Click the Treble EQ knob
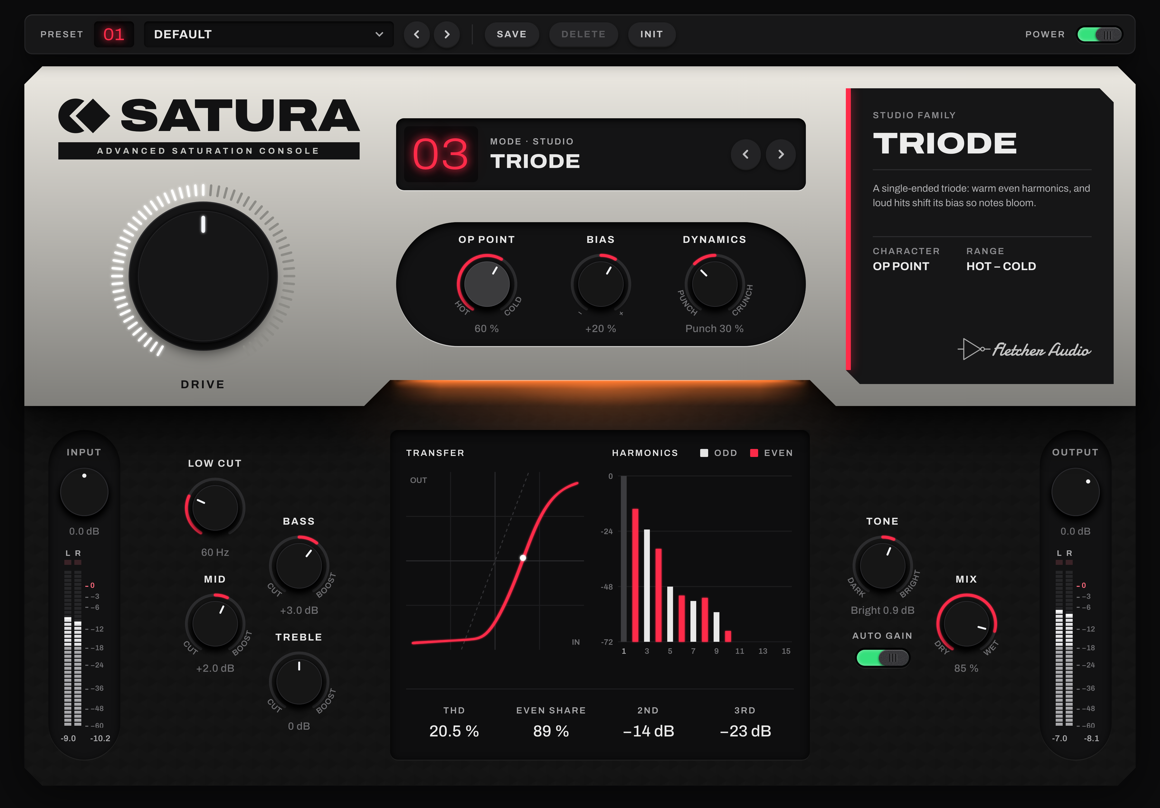Screen dimensions: 1160x808 [x=298, y=681]
